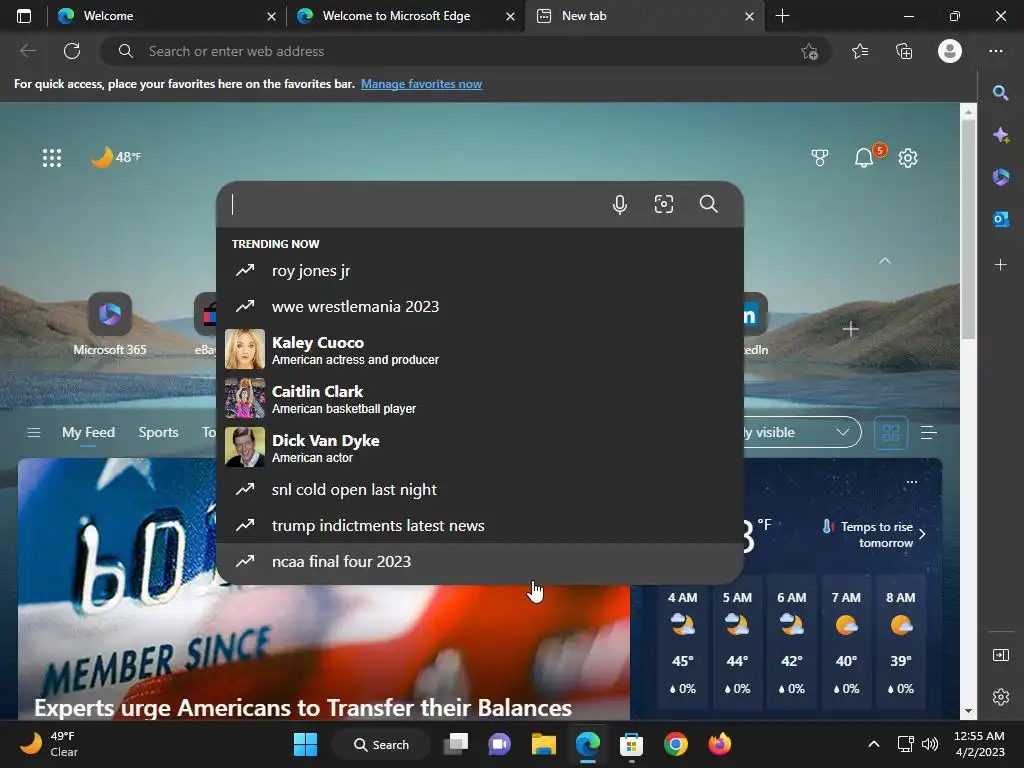Open the tab actions menu icon

24,16
